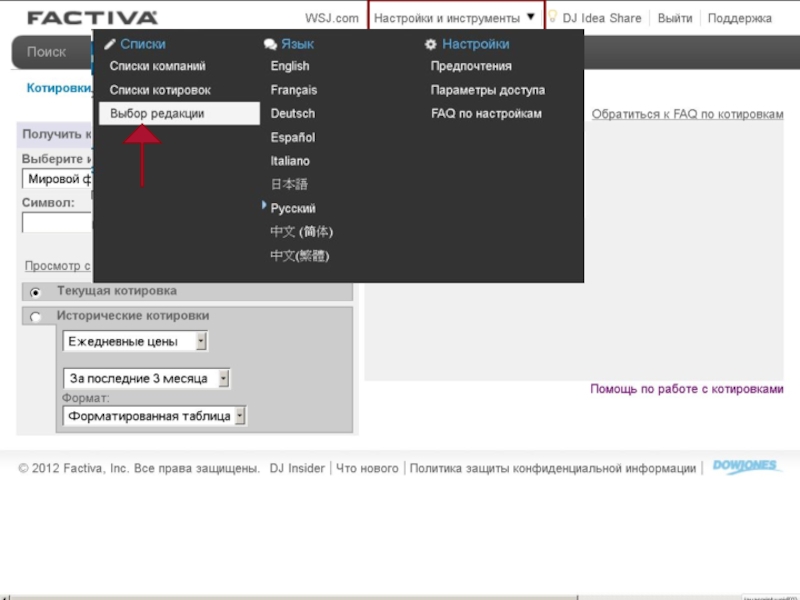The height and width of the screenshot is (600, 800).
Task: Click the Язык column heading
Action: click(297, 44)
